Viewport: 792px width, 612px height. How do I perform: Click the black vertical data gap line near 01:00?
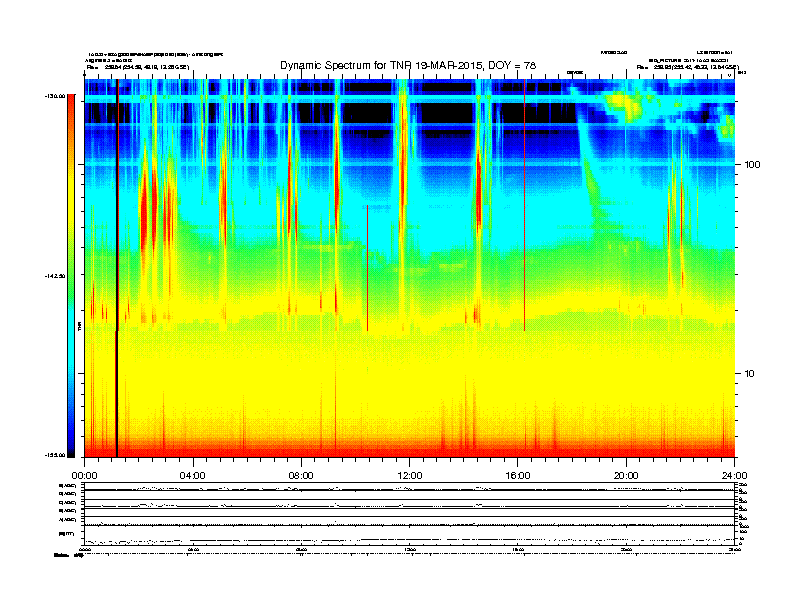(x=117, y=268)
